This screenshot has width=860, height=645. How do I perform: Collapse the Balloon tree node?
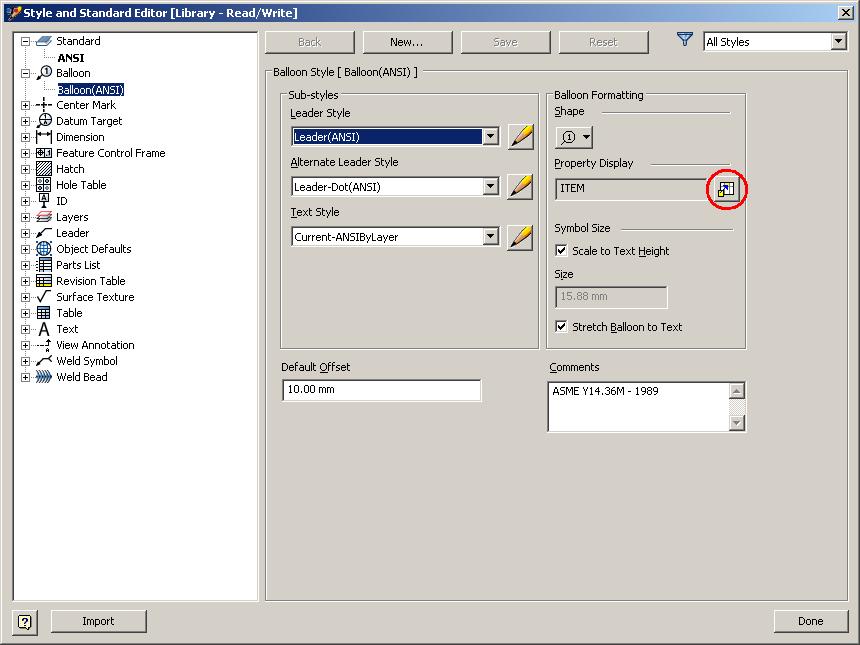[25, 73]
